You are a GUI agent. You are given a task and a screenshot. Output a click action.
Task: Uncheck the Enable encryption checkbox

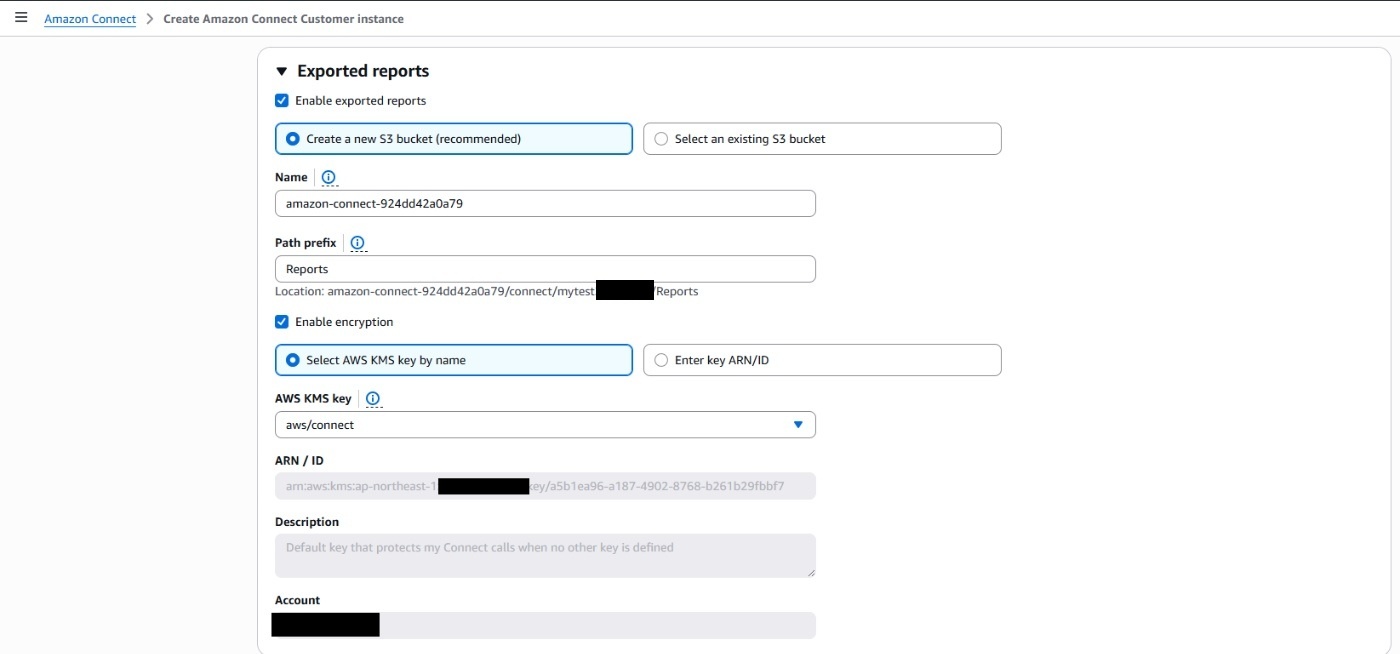point(282,322)
